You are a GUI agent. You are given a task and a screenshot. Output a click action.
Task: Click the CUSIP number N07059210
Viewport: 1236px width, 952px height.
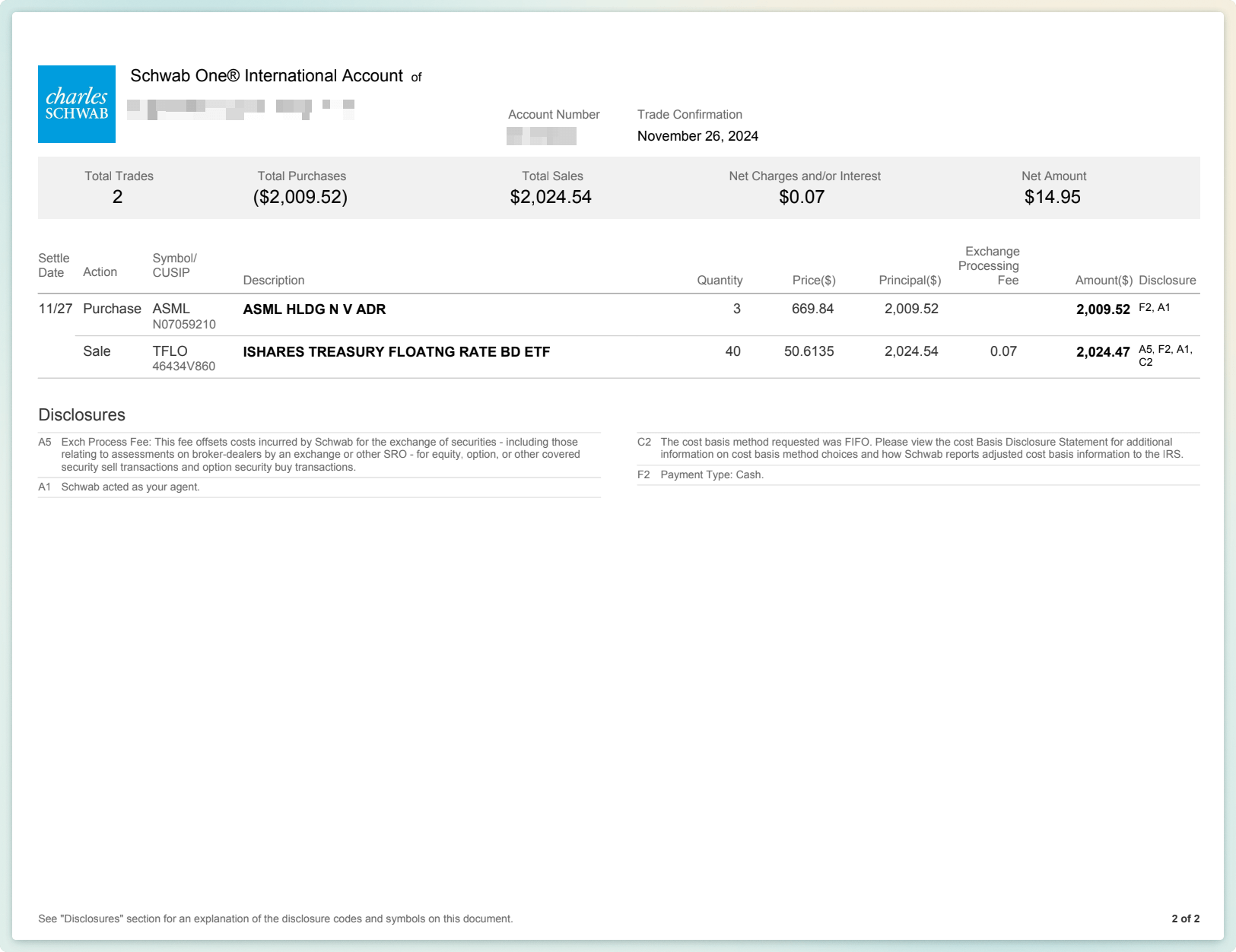[184, 325]
